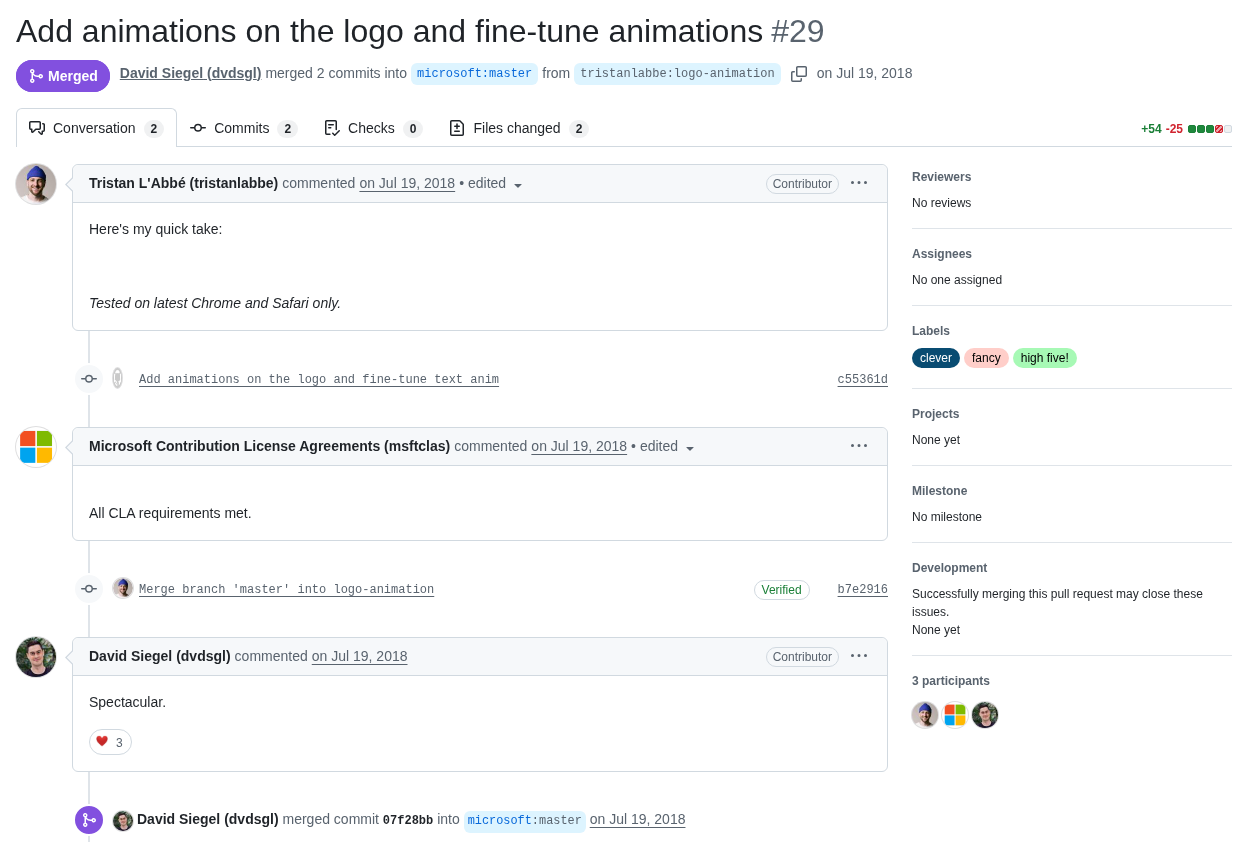Open David Siegel (dvdsgl) profile link in header
The width and height of the screenshot is (1244, 842).
[190, 73]
